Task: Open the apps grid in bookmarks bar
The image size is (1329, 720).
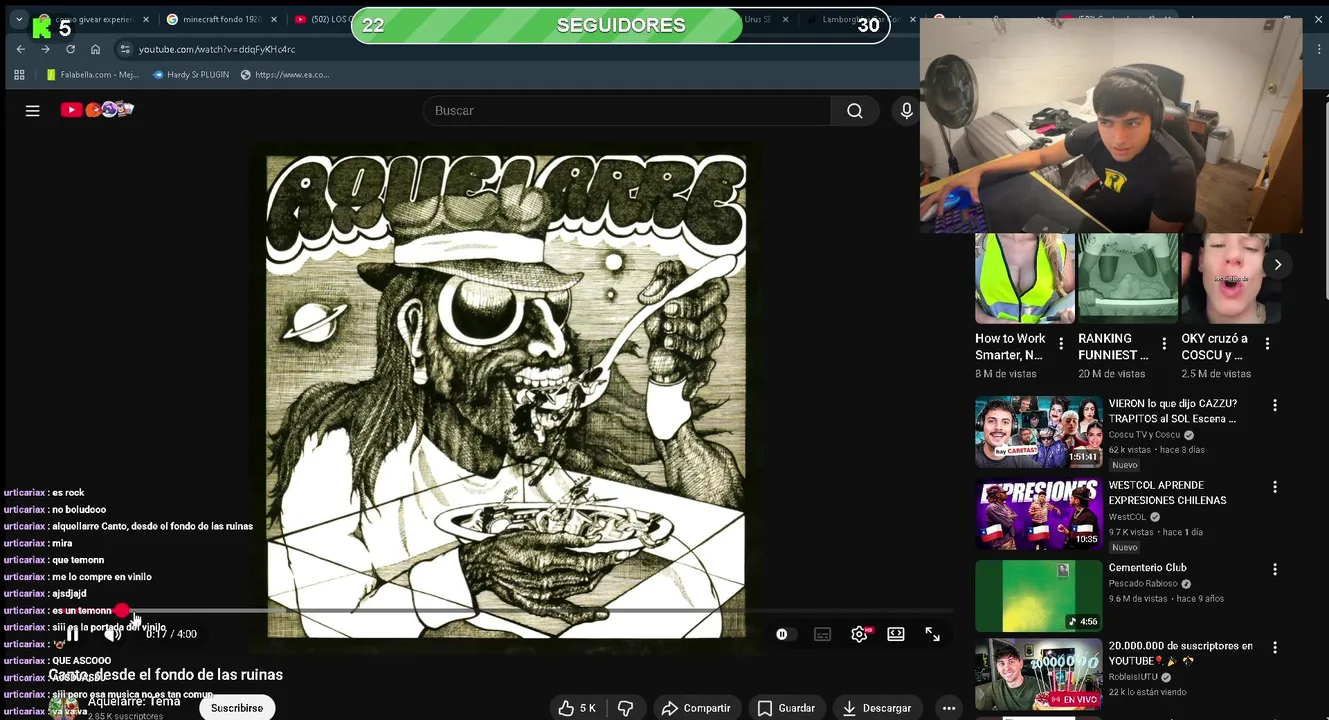Action: pyautogui.click(x=19, y=75)
